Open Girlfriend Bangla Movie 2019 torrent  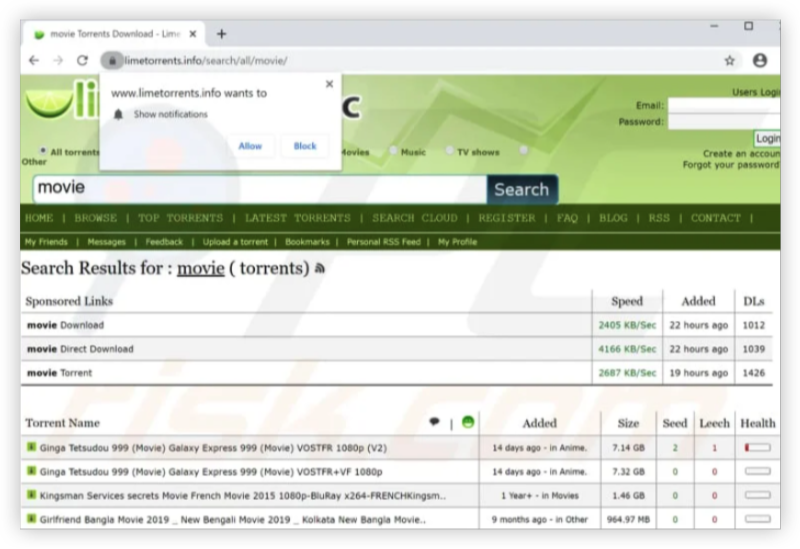233,519
